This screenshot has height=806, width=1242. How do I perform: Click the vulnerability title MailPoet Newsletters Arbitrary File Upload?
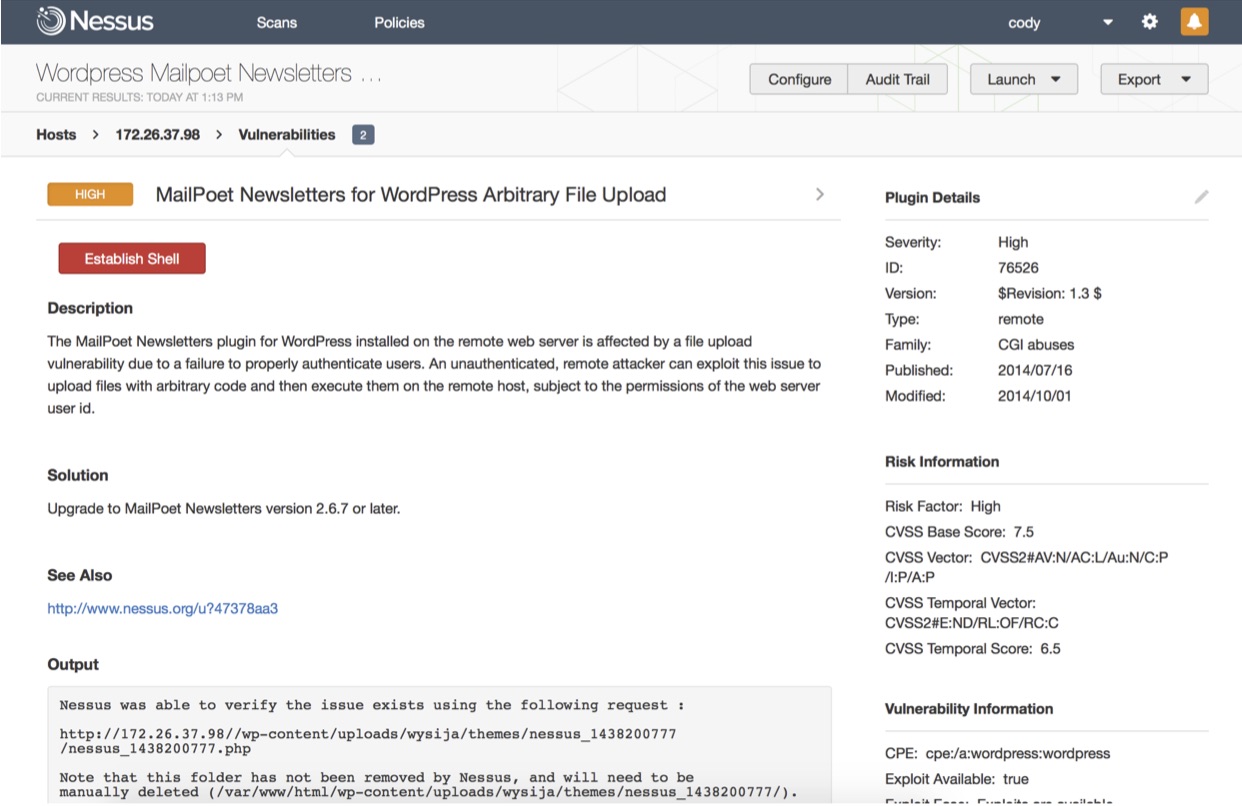[x=411, y=194]
